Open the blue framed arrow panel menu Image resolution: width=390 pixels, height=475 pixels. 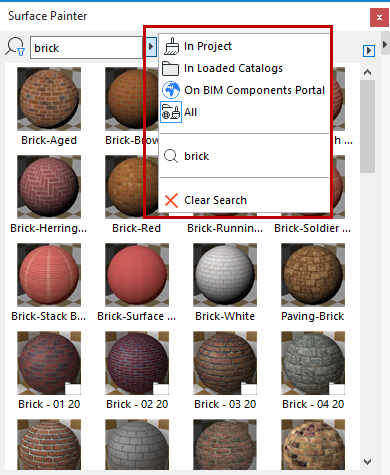pyautogui.click(x=369, y=51)
